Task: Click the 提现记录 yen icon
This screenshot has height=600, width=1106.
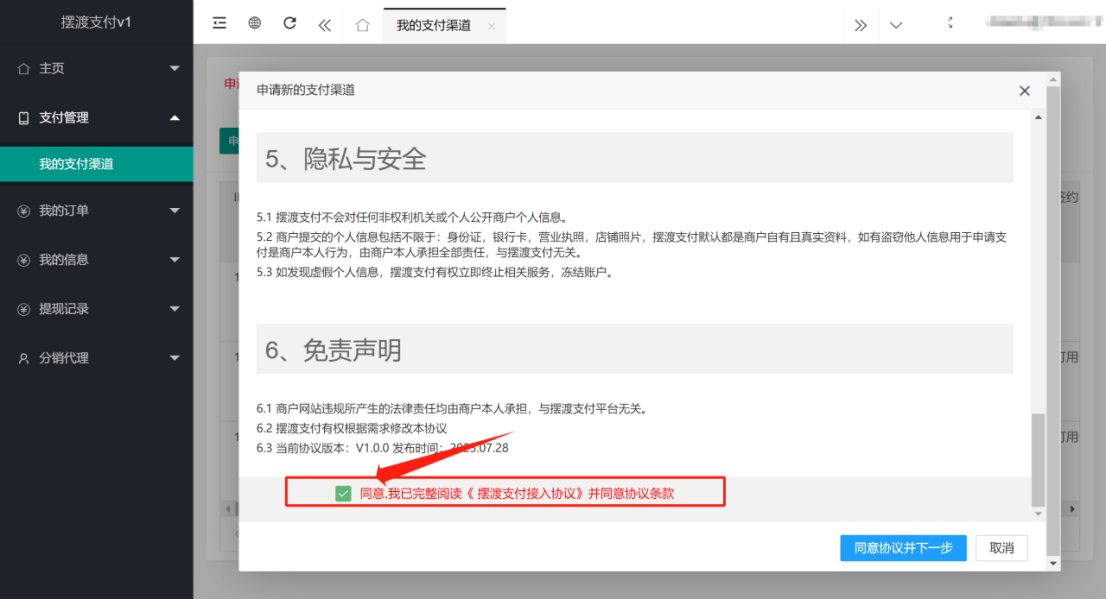Action: (x=23, y=310)
